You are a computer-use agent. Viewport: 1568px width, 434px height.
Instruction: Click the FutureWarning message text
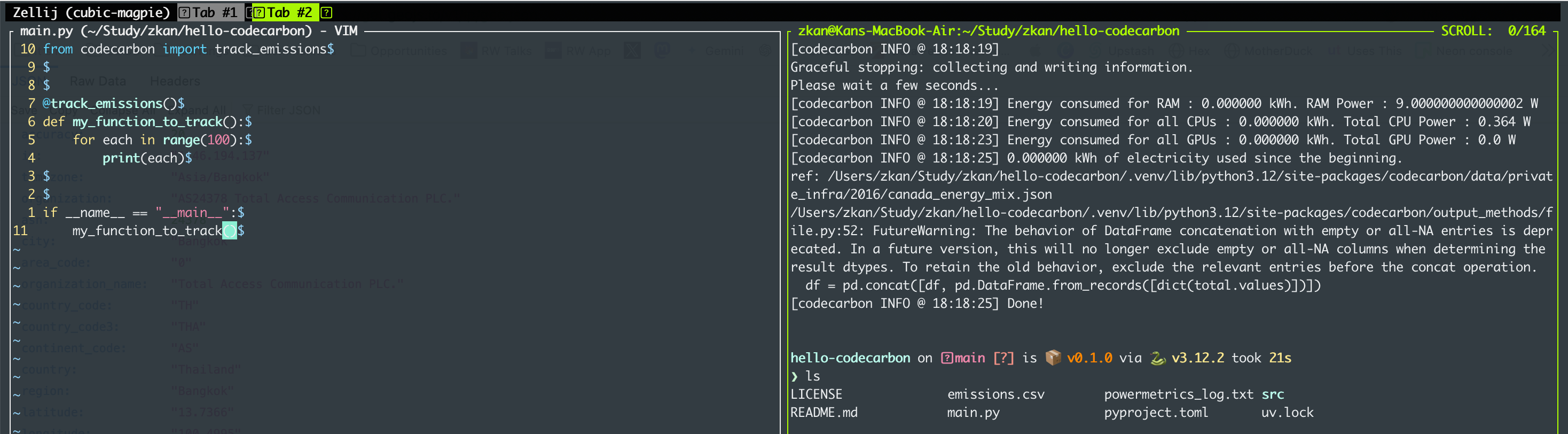1172,239
